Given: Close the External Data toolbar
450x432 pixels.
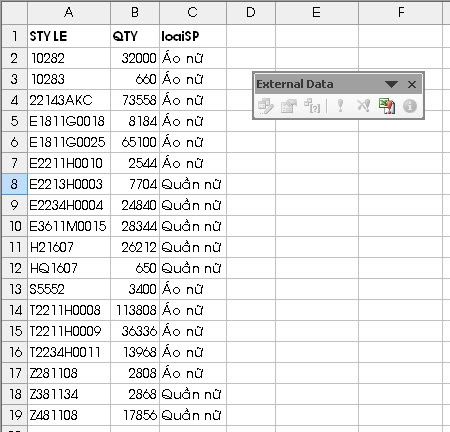Looking at the screenshot, I should 412,84.
